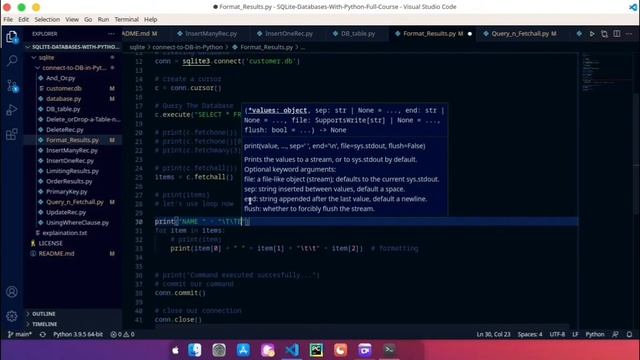Change end of line sequence LF

(x=575, y=334)
